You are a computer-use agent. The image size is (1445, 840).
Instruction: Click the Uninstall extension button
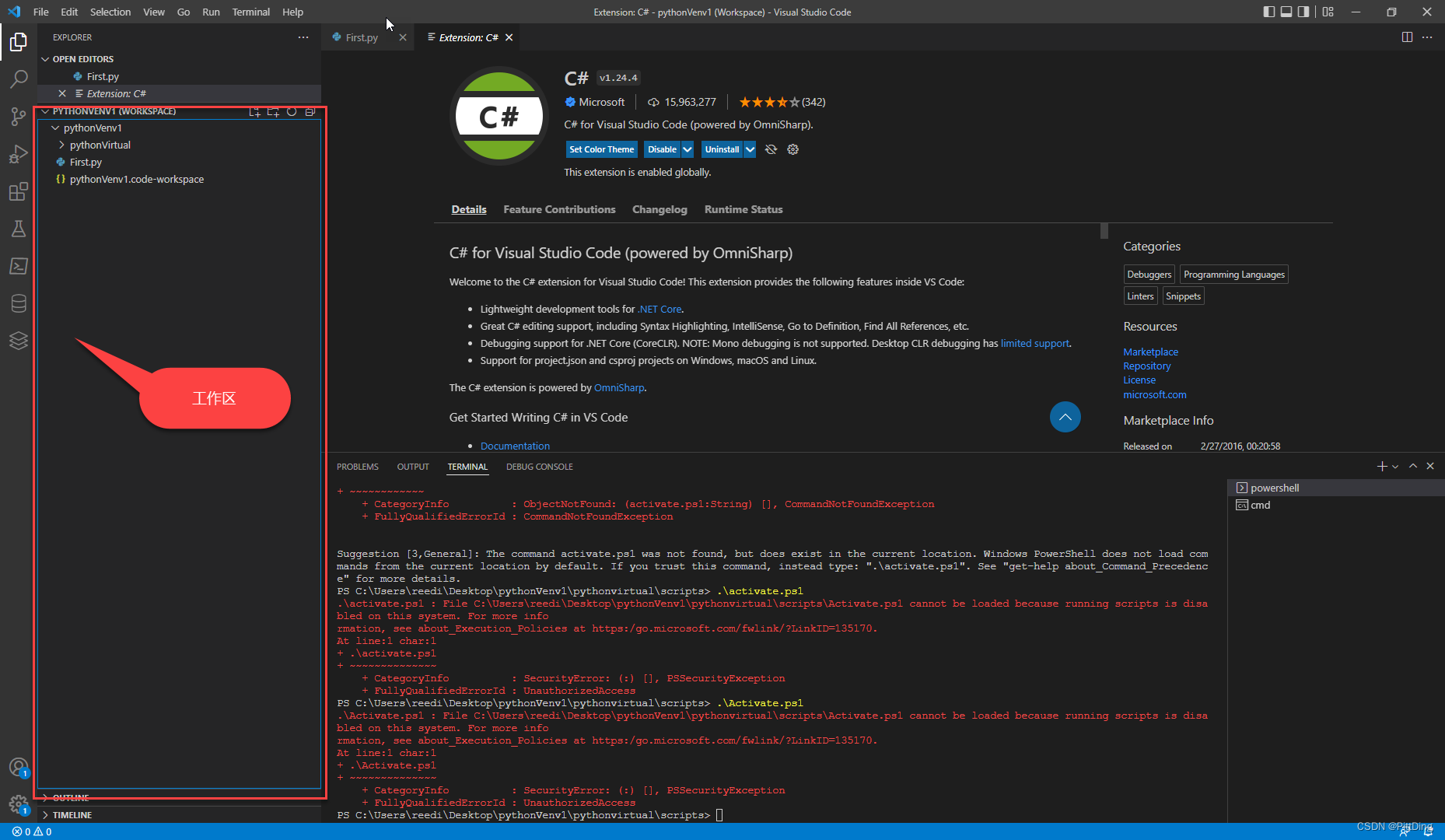click(722, 149)
